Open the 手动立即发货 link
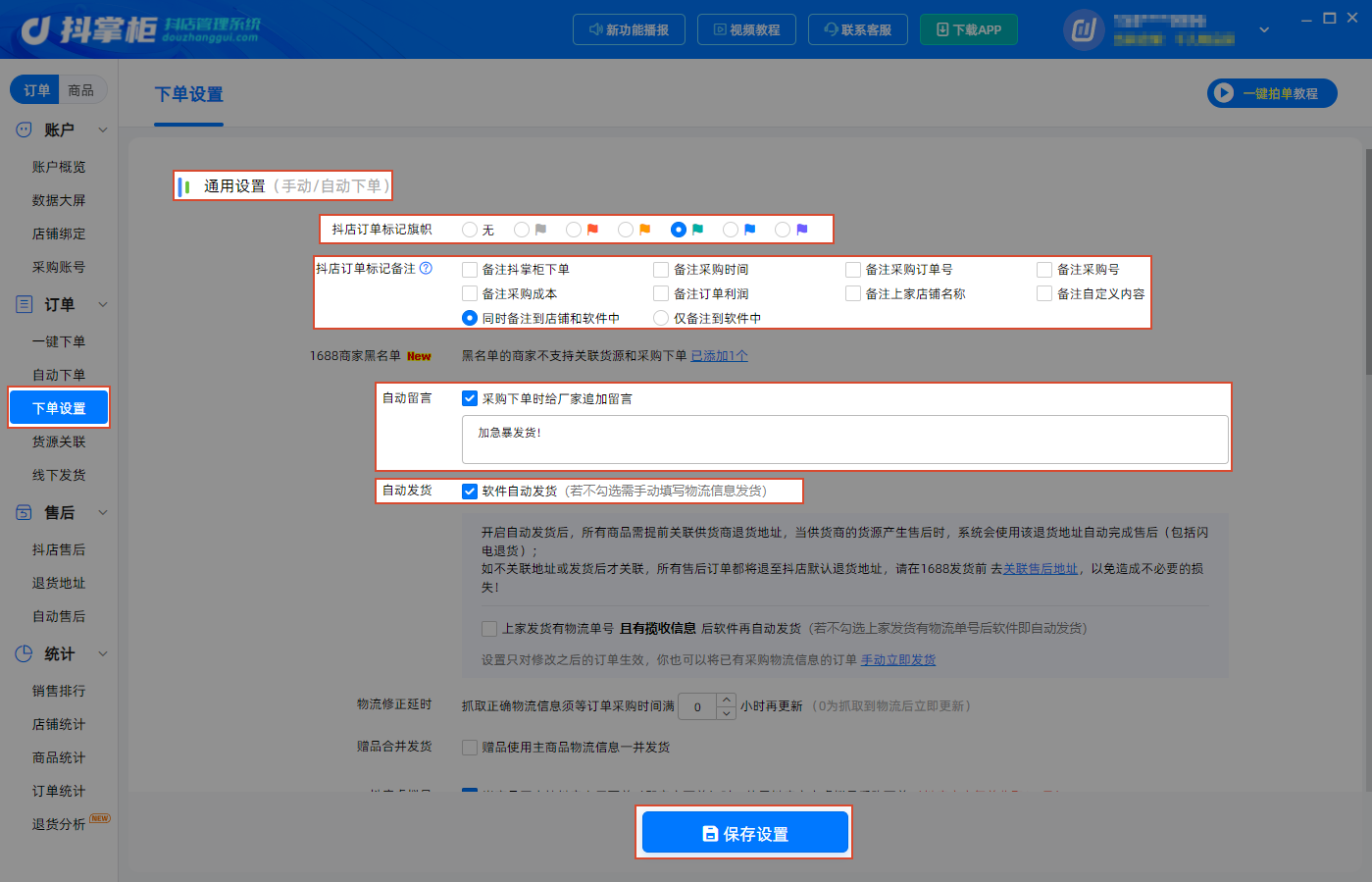Screen dimensions: 1372x882 tap(898, 660)
